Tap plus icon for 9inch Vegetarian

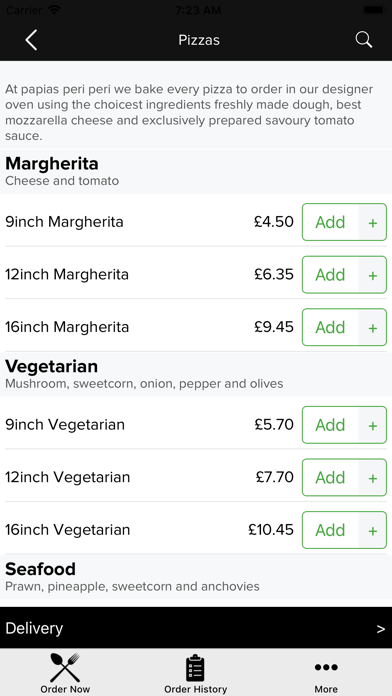pos(373,425)
